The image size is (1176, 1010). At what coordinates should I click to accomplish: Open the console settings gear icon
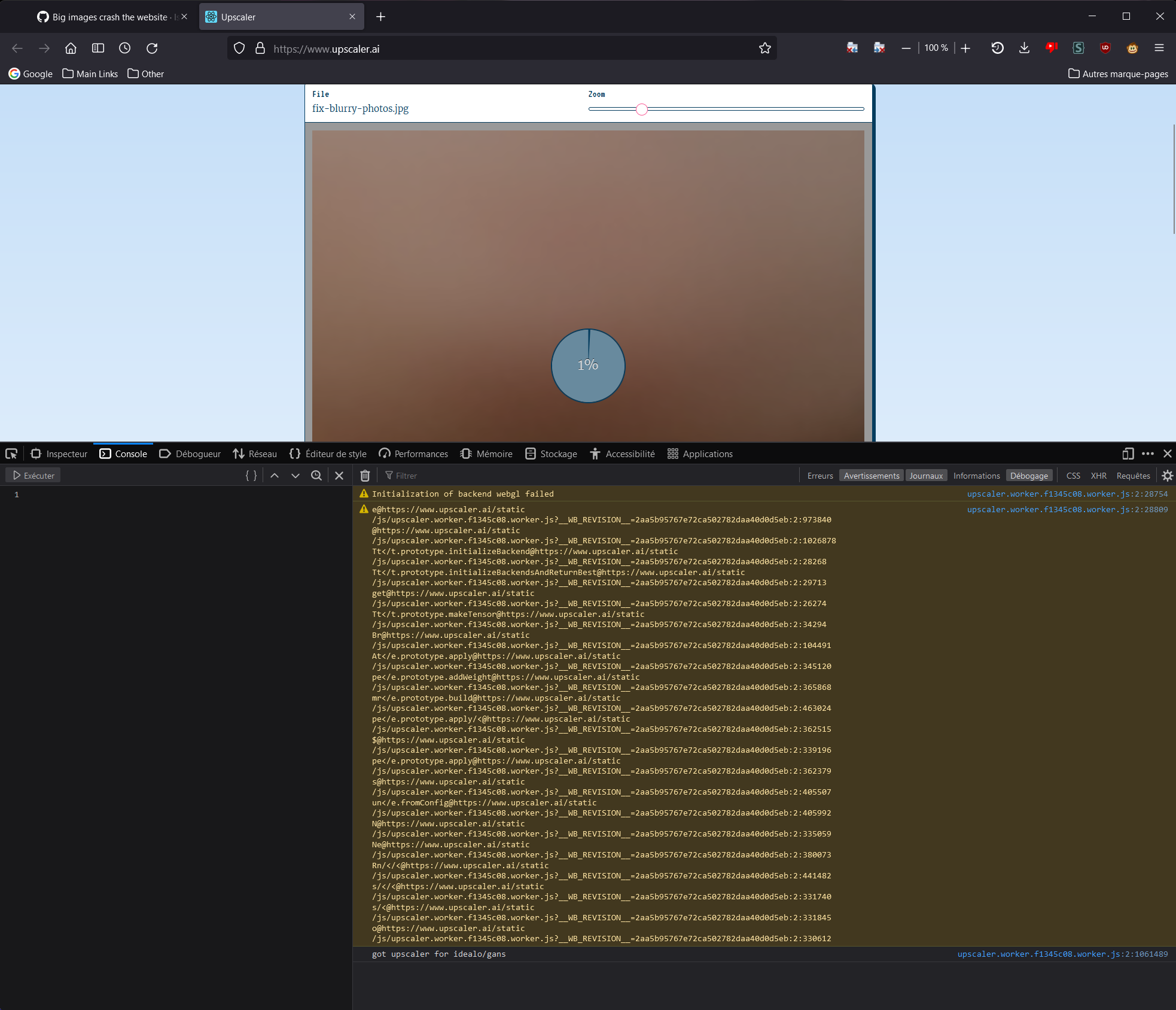[x=1167, y=476]
